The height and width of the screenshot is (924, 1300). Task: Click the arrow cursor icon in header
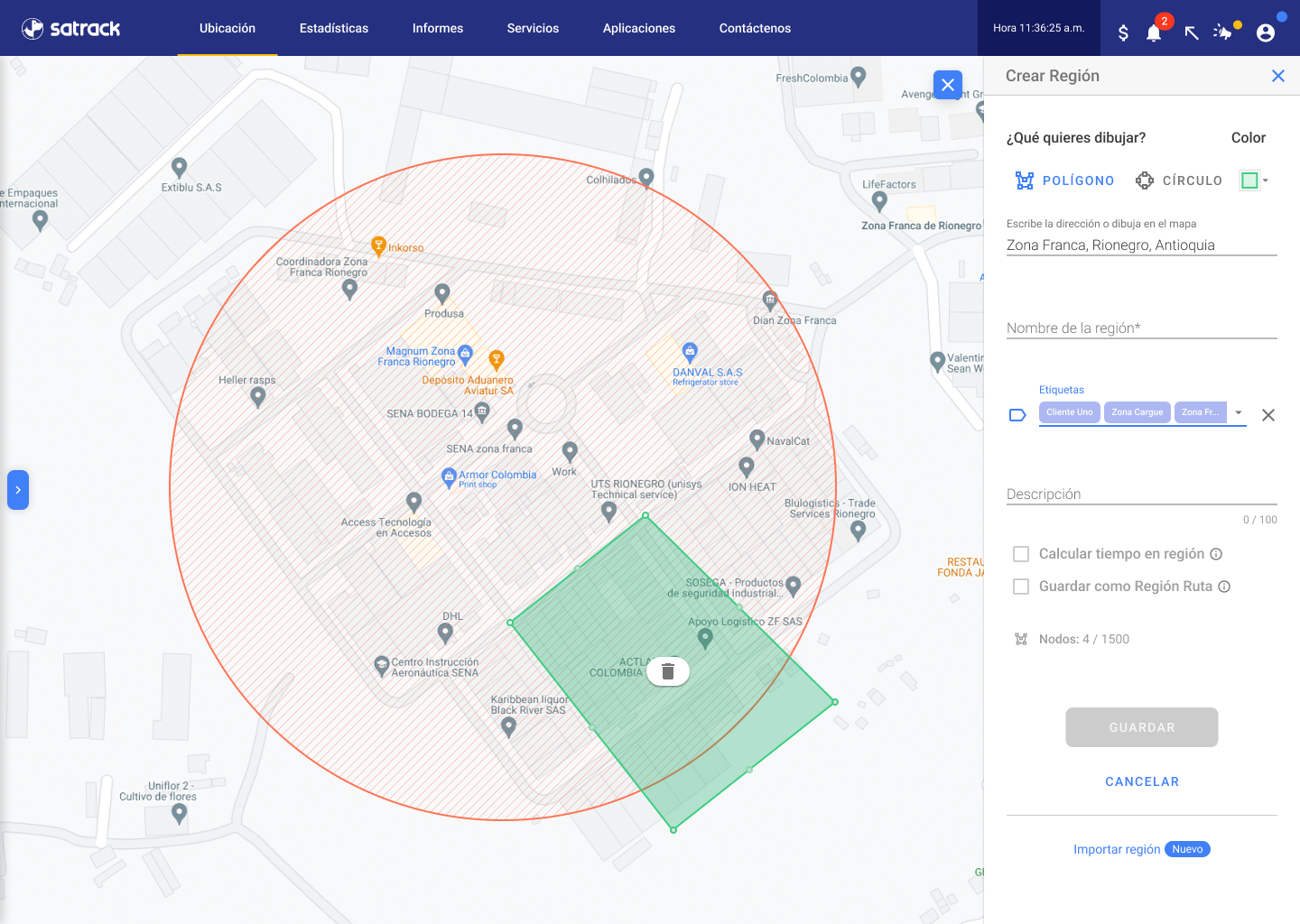(x=1192, y=33)
